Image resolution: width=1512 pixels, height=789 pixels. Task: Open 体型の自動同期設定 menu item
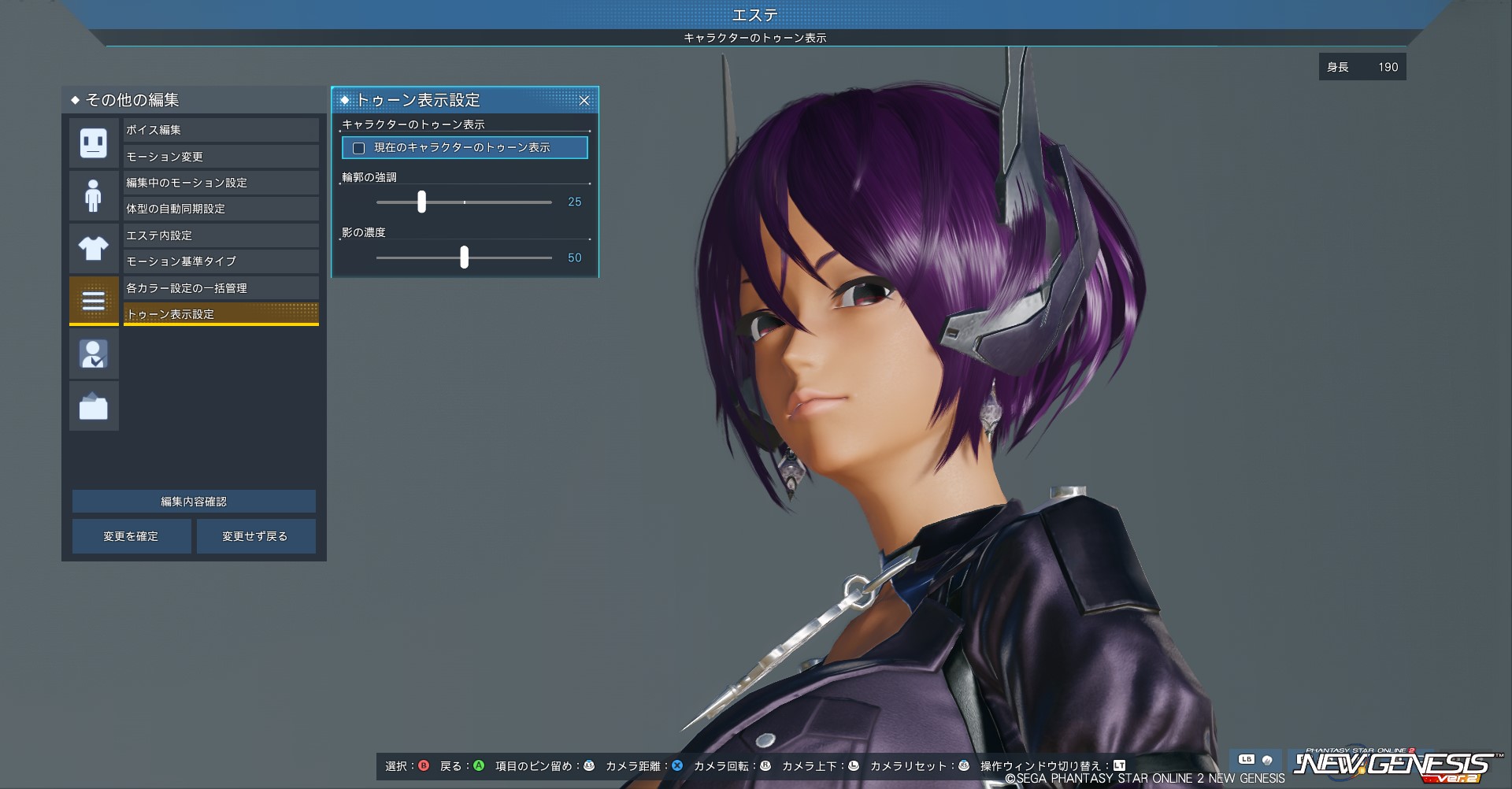[x=221, y=209]
